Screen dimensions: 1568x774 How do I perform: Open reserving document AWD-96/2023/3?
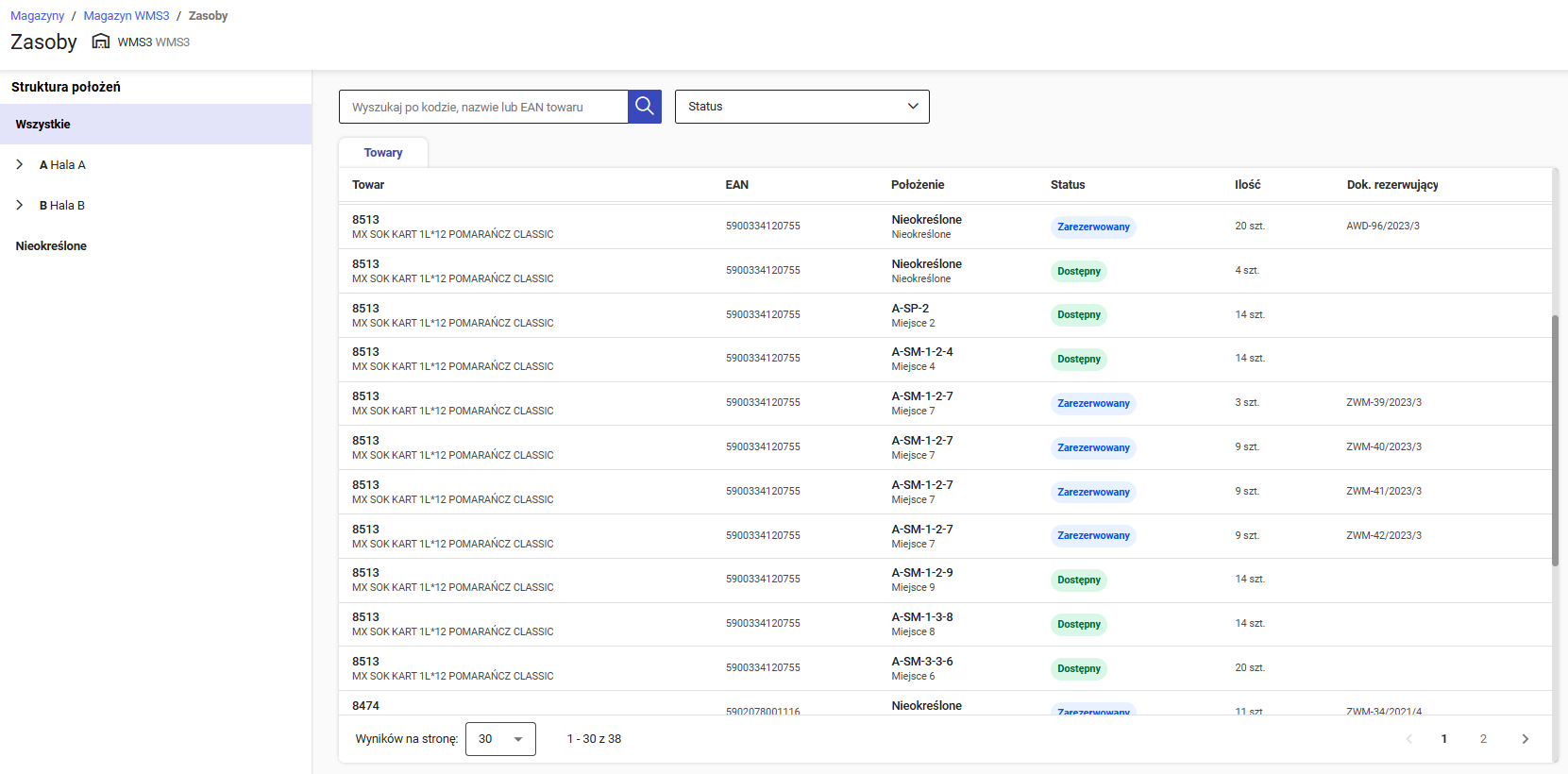coord(1382,227)
